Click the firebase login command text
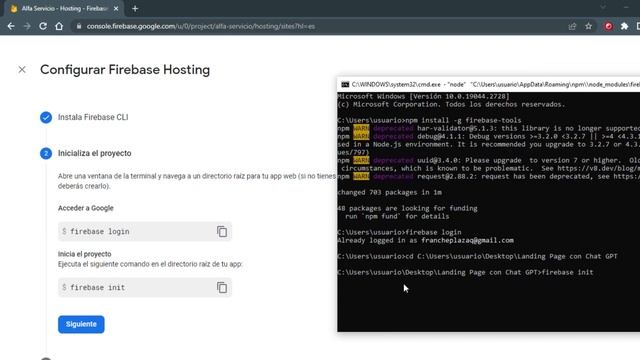Viewport: 640px width, 360px height. (x=100, y=231)
